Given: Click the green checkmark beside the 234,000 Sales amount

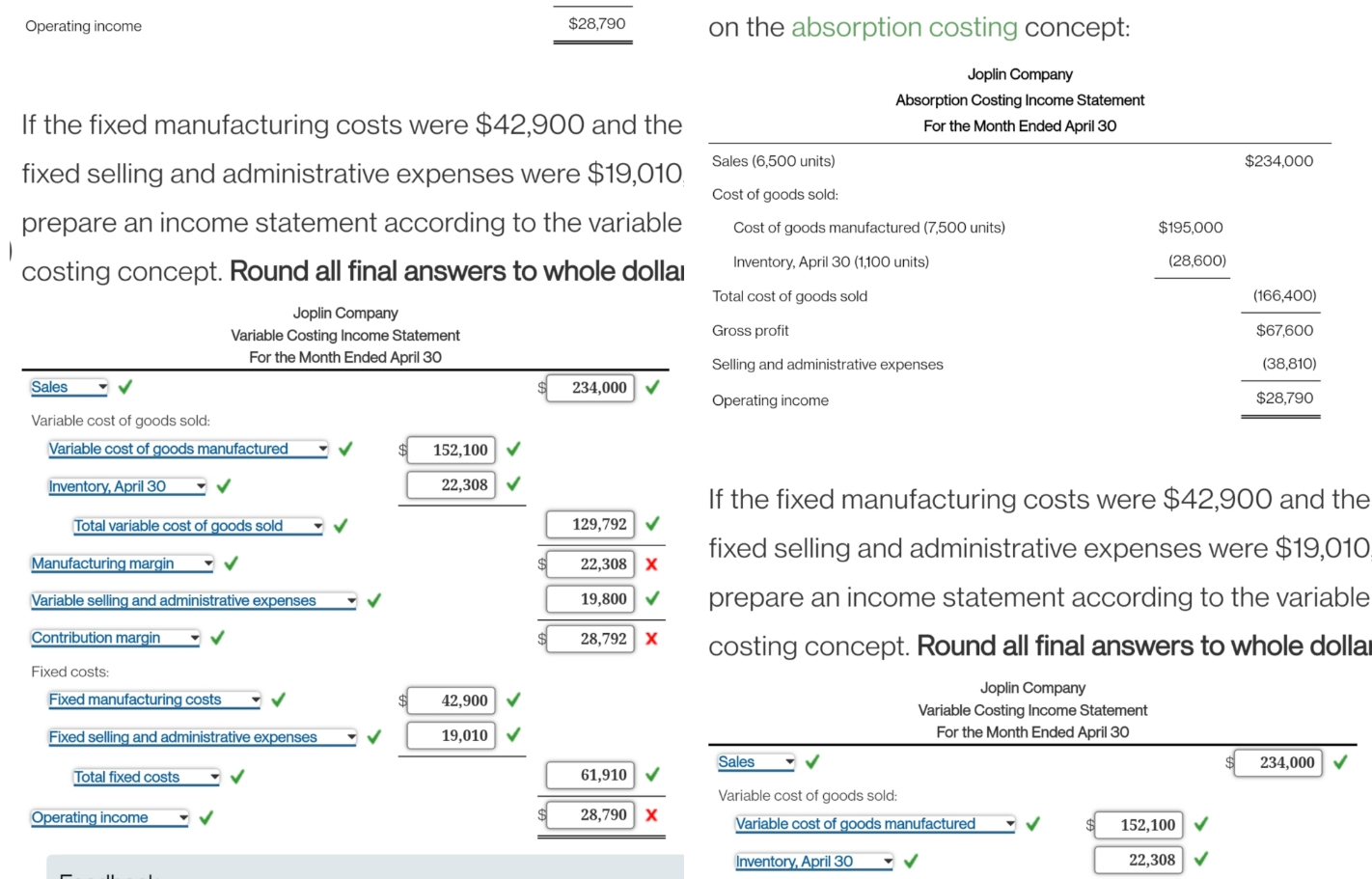Looking at the screenshot, I should pyautogui.click(x=653, y=388).
